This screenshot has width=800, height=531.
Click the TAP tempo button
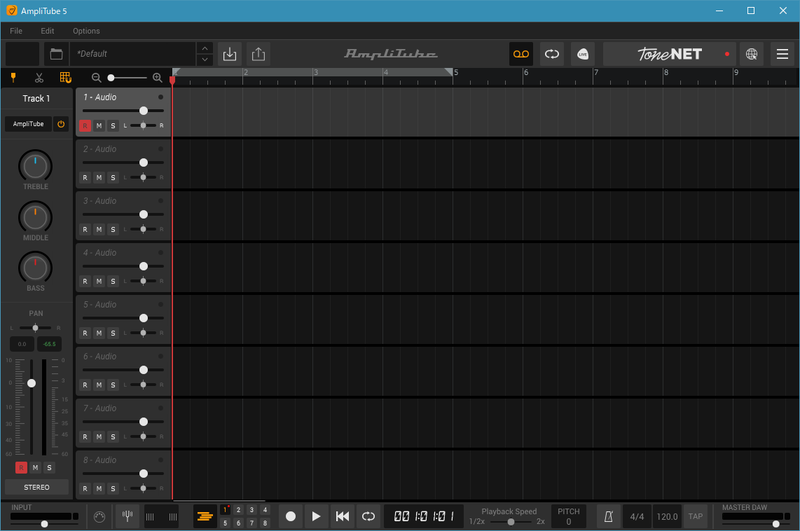tap(695, 516)
